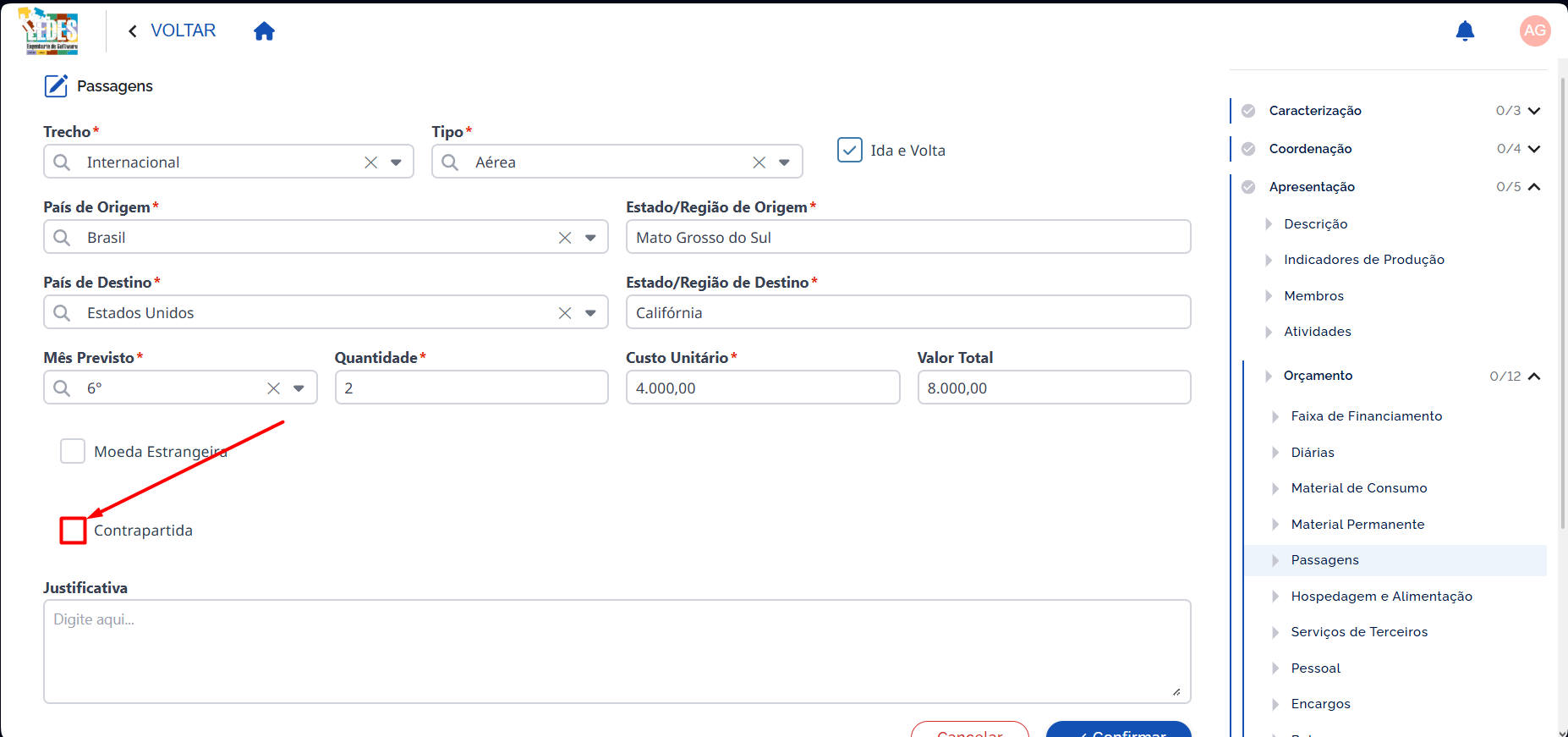Image resolution: width=1568 pixels, height=737 pixels.
Task: Clear the País de Destino Estados Unidos value
Action: coord(565,313)
